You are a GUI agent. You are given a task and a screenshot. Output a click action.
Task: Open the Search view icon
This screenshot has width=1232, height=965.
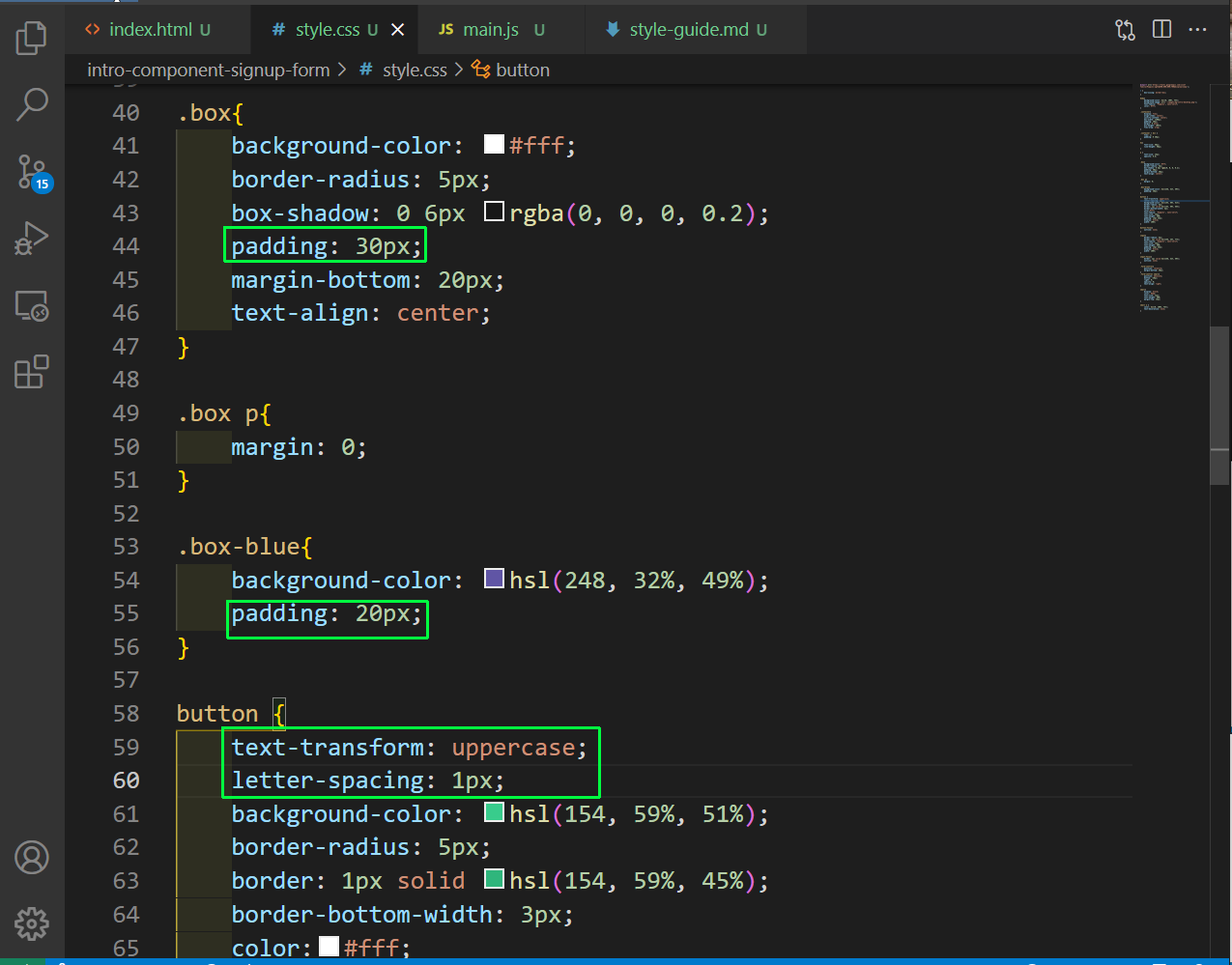pos(32,104)
